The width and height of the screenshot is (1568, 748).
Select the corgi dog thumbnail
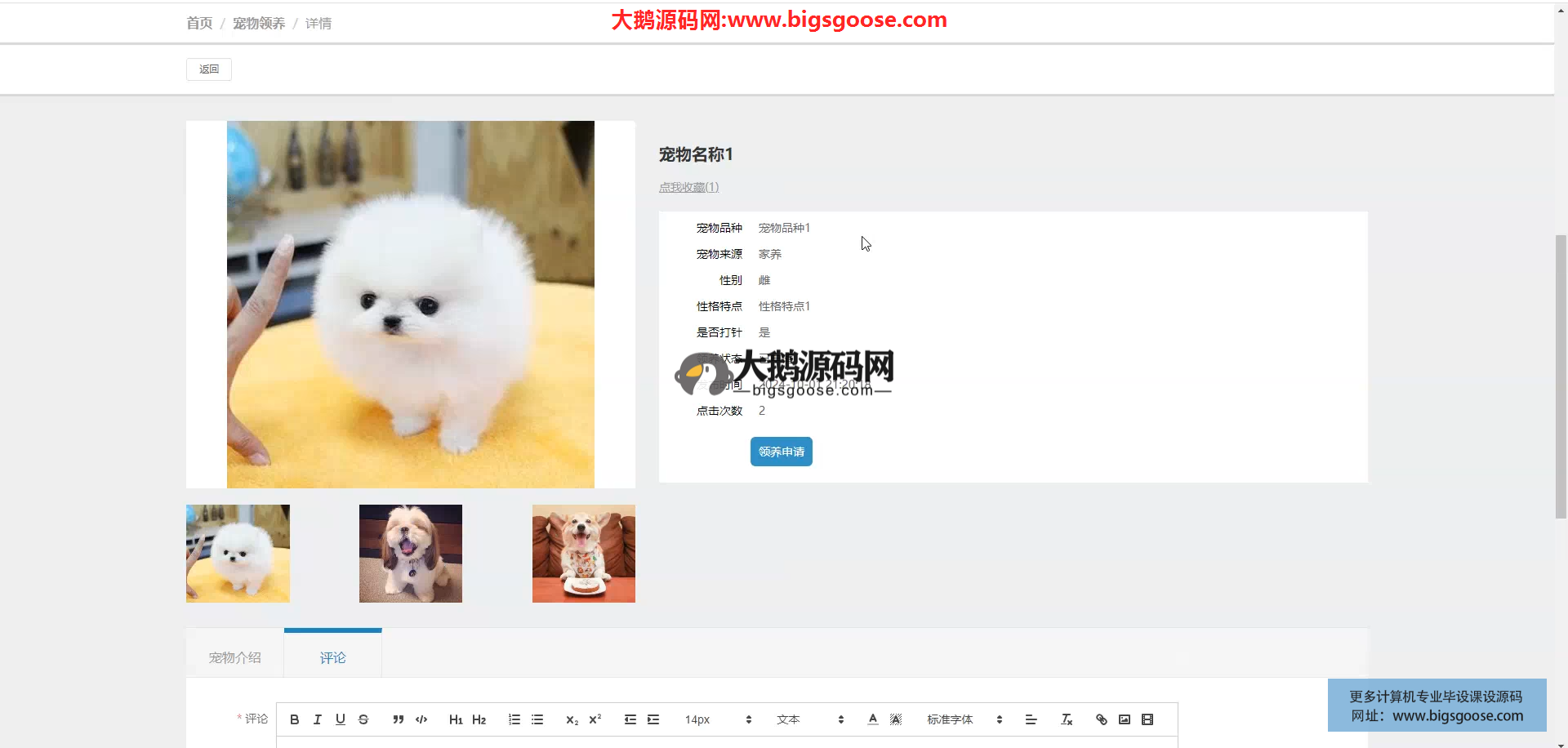(583, 554)
